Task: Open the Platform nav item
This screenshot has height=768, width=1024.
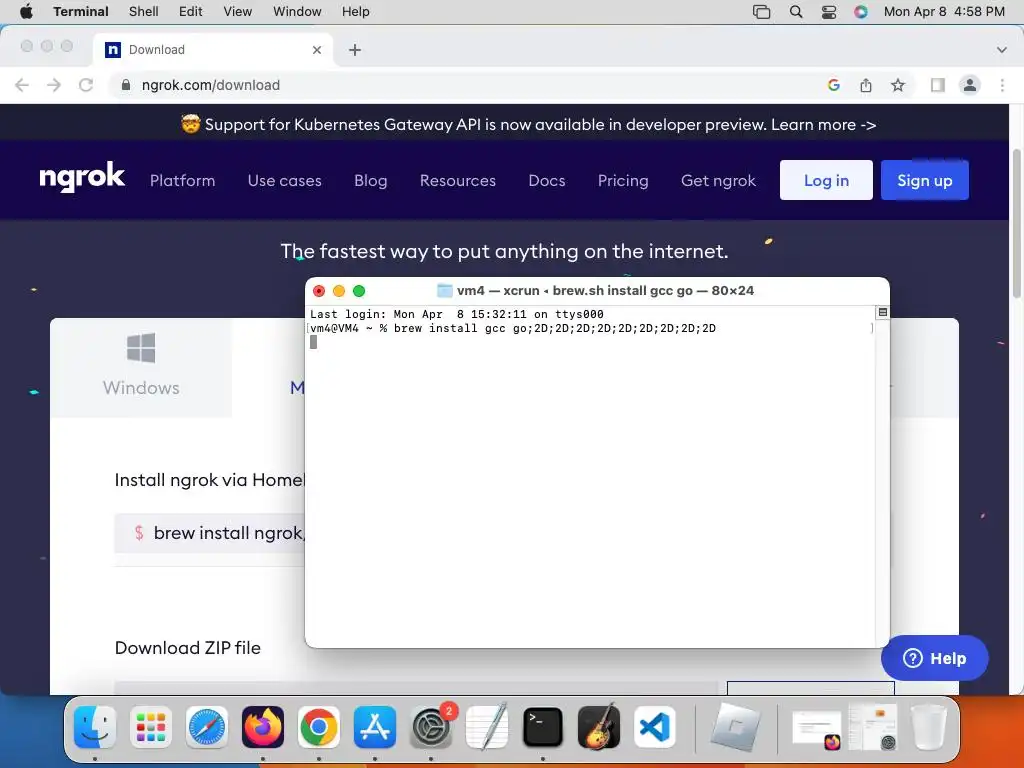Action: coord(182,180)
